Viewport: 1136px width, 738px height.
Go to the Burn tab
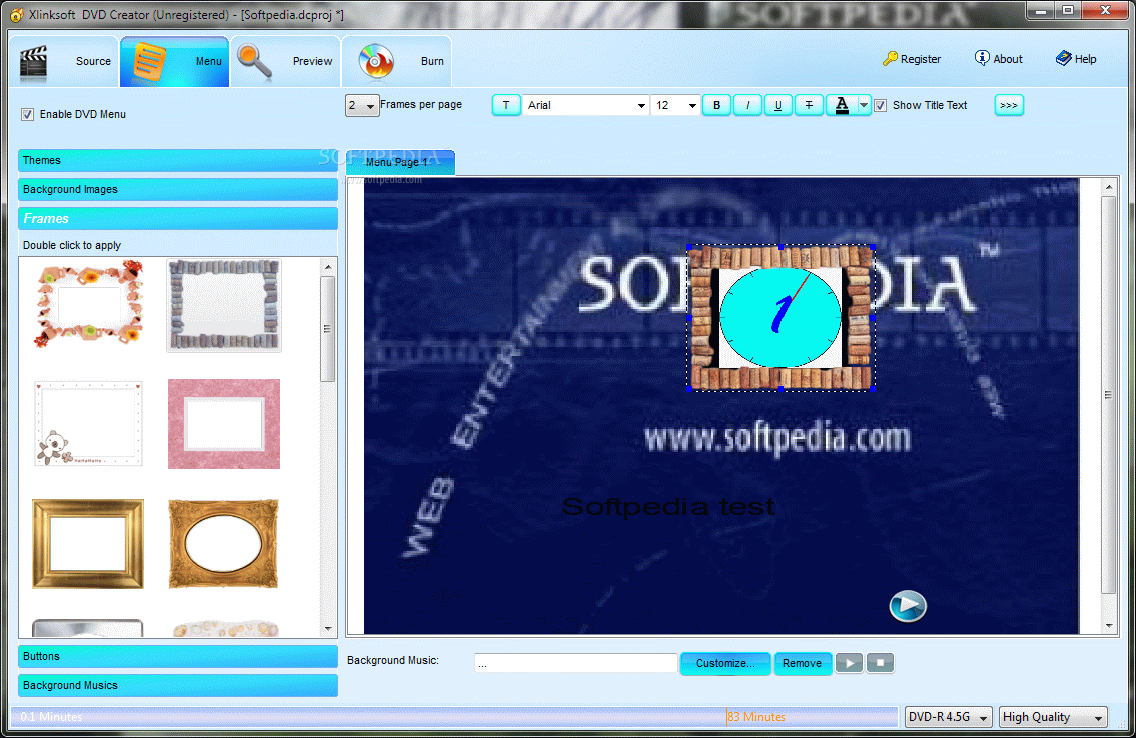point(396,62)
